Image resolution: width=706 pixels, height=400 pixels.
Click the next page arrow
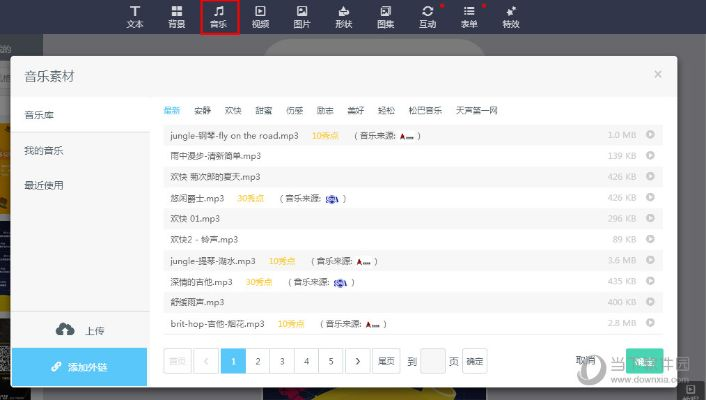[358, 361]
